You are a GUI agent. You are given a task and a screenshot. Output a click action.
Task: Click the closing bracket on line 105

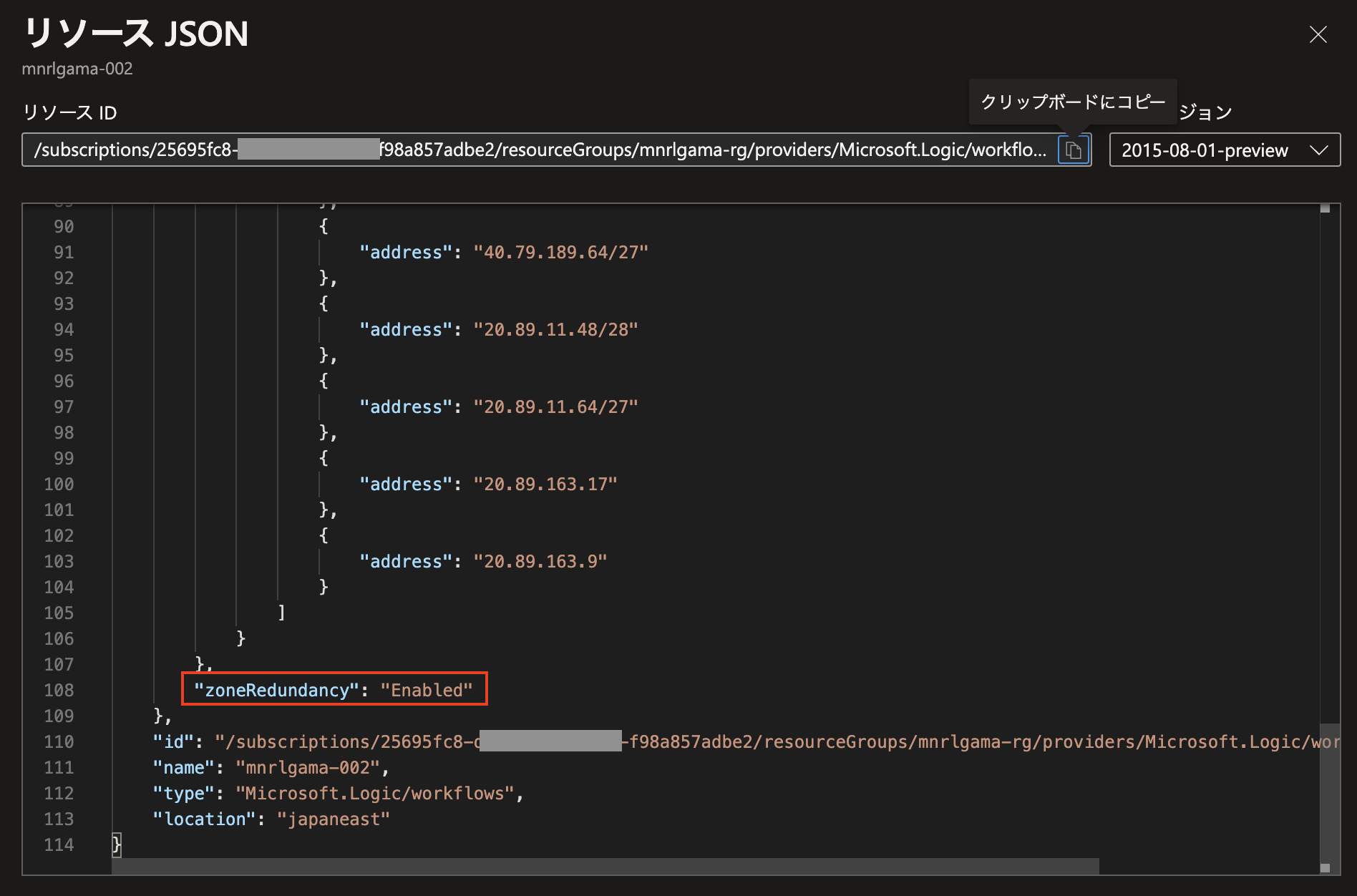click(x=282, y=613)
